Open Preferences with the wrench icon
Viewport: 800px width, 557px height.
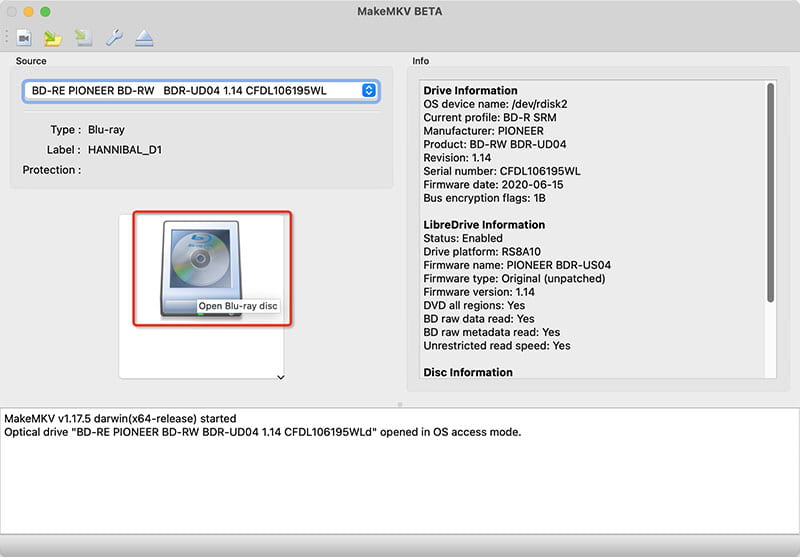point(114,38)
